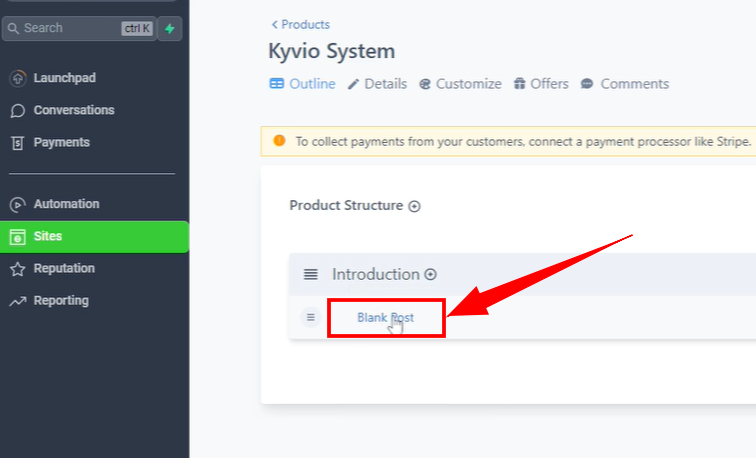The height and width of the screenshot is (458, 756).
Task: Go to Payments section
Action: [x=61, y=142]
